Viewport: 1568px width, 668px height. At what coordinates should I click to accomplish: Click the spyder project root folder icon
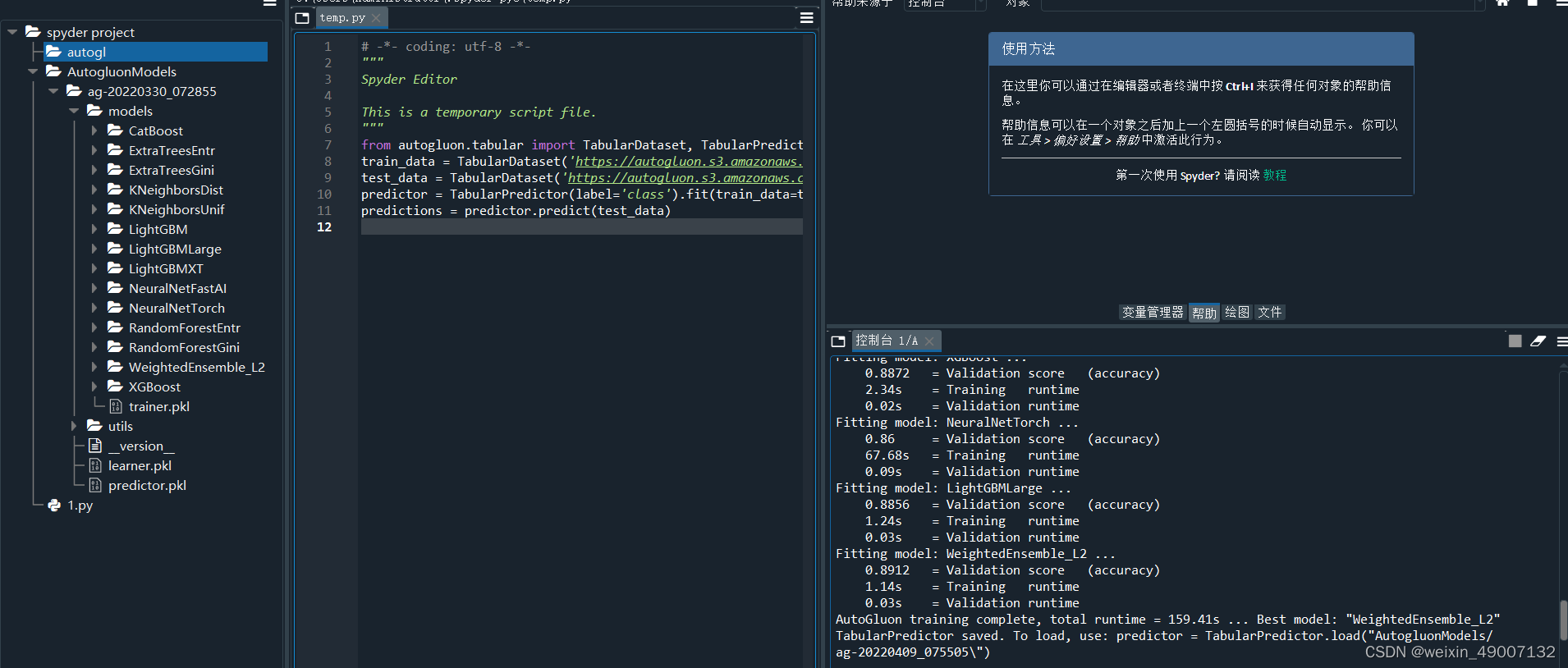coord(33,31)
